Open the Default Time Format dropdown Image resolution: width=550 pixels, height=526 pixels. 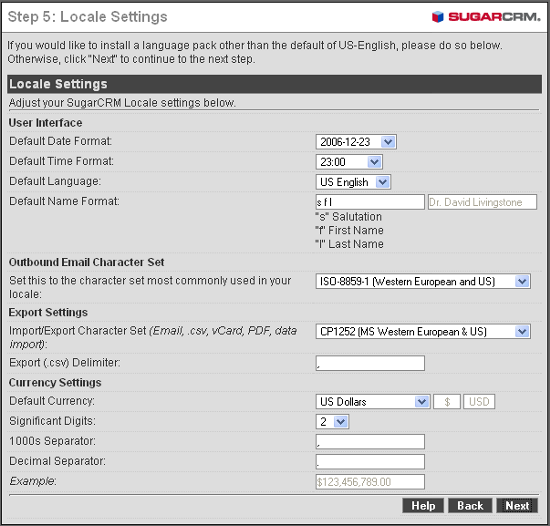tap(349, 162)
